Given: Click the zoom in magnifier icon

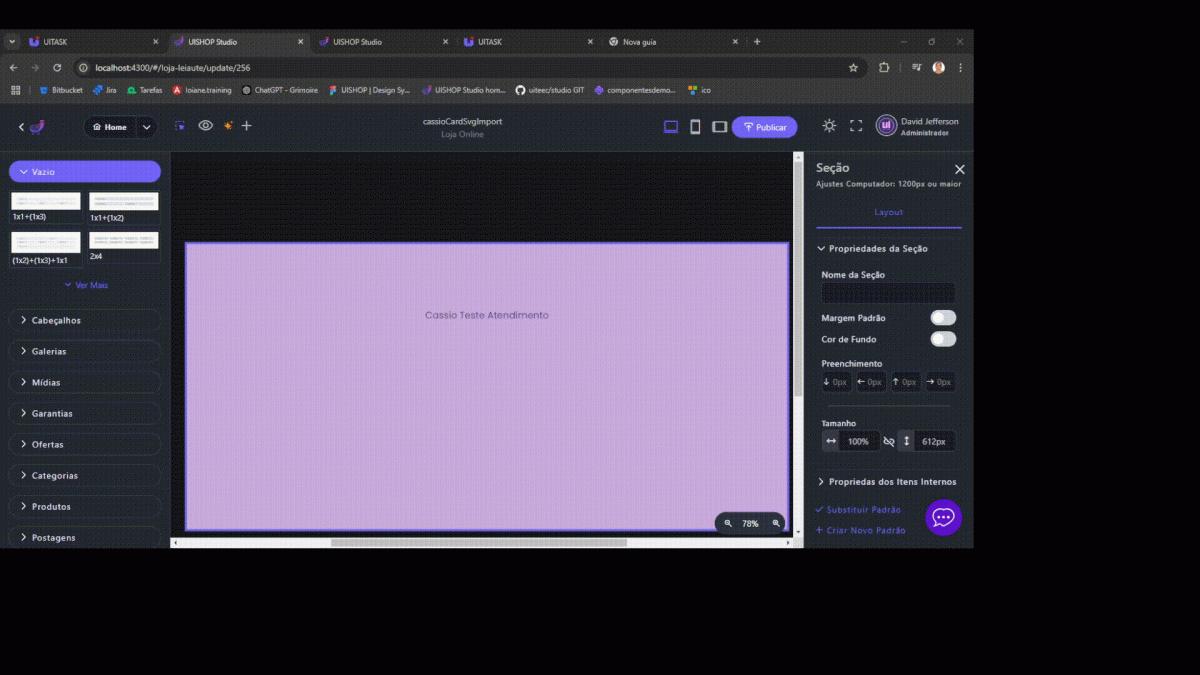Looking at the screenshot, I should coord(776,523).
